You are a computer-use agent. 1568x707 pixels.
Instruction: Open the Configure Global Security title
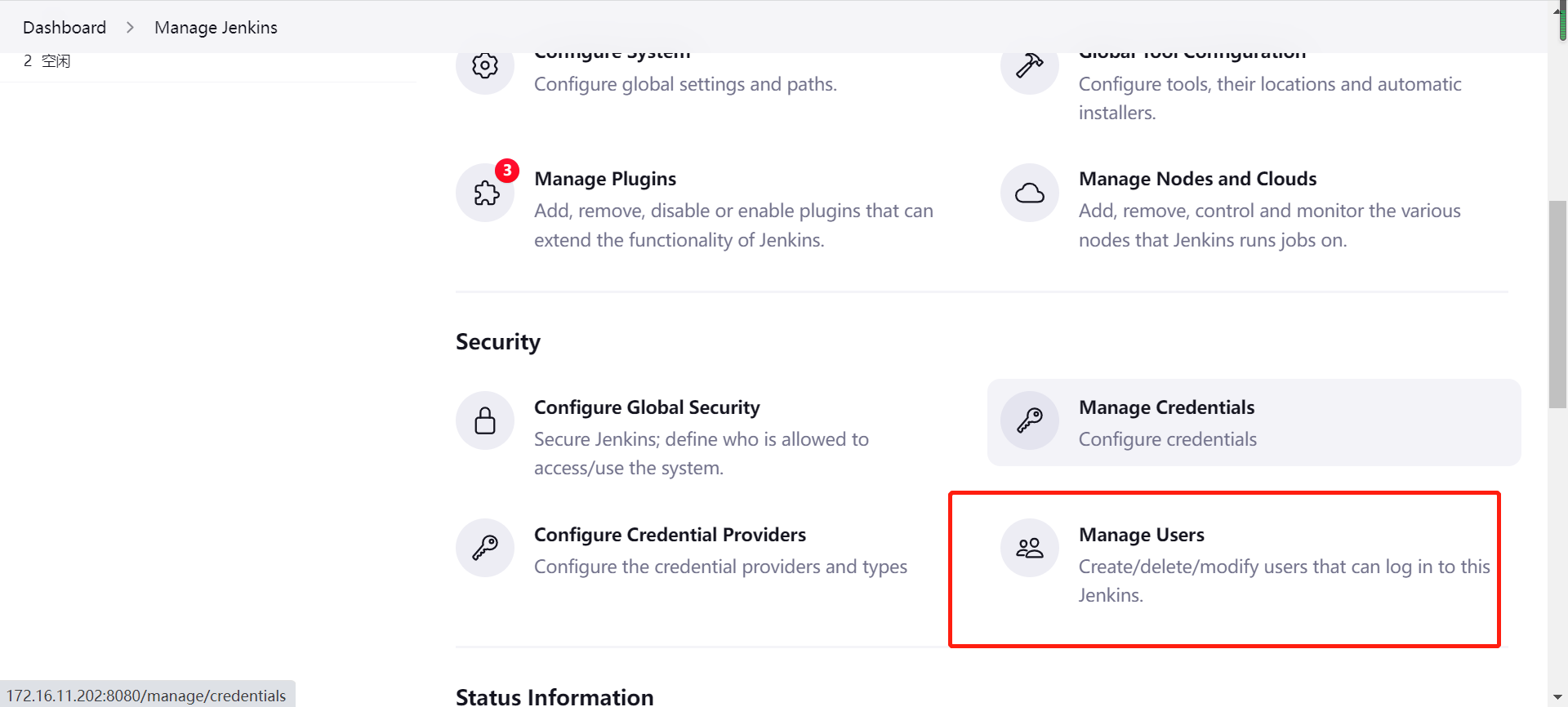click(647, 407)
